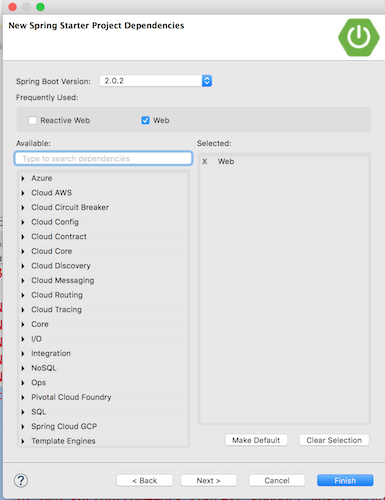Select the Azure tree label
385x500 pixels.
[42, 178]
